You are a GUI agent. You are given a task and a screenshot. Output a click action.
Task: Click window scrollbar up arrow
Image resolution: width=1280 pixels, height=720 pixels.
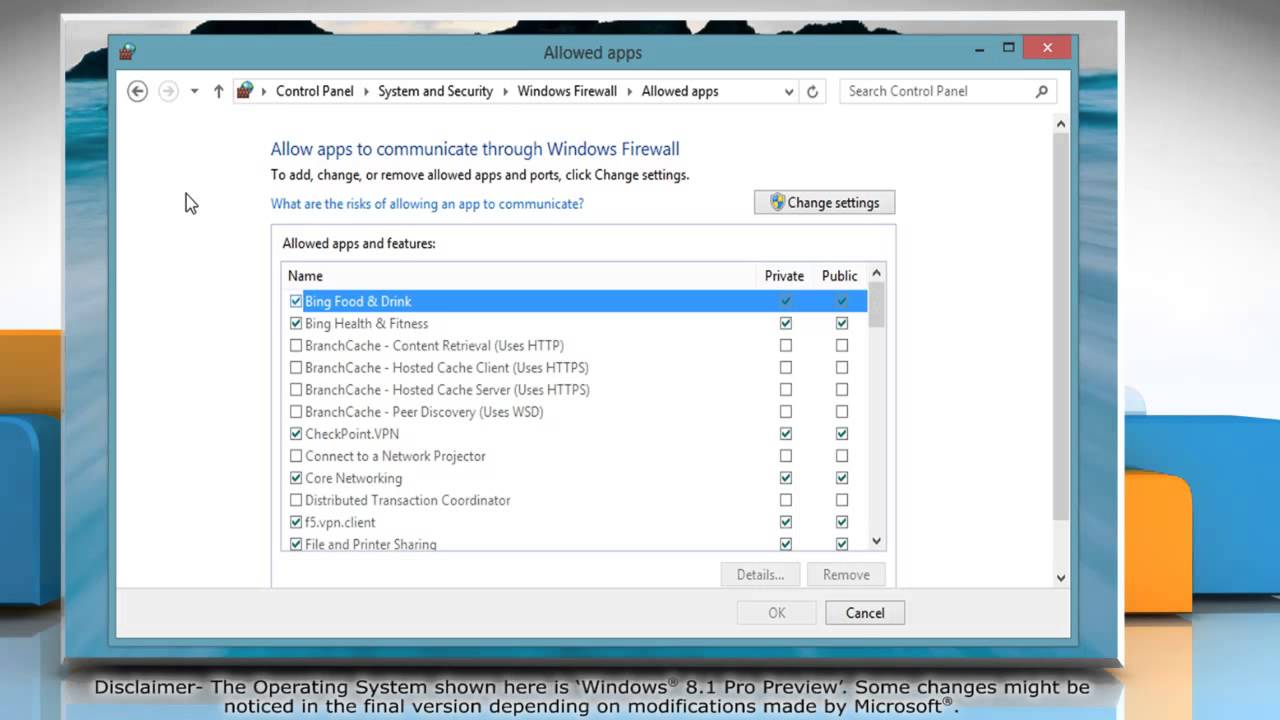coord(1061,124)
